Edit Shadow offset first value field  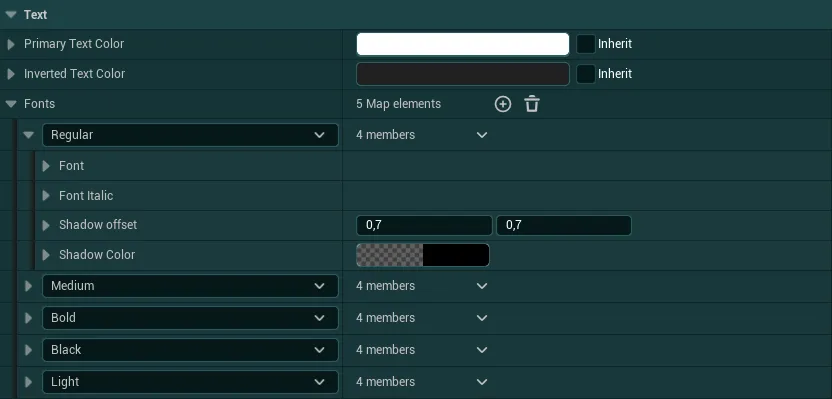click(x=424, y=225)
